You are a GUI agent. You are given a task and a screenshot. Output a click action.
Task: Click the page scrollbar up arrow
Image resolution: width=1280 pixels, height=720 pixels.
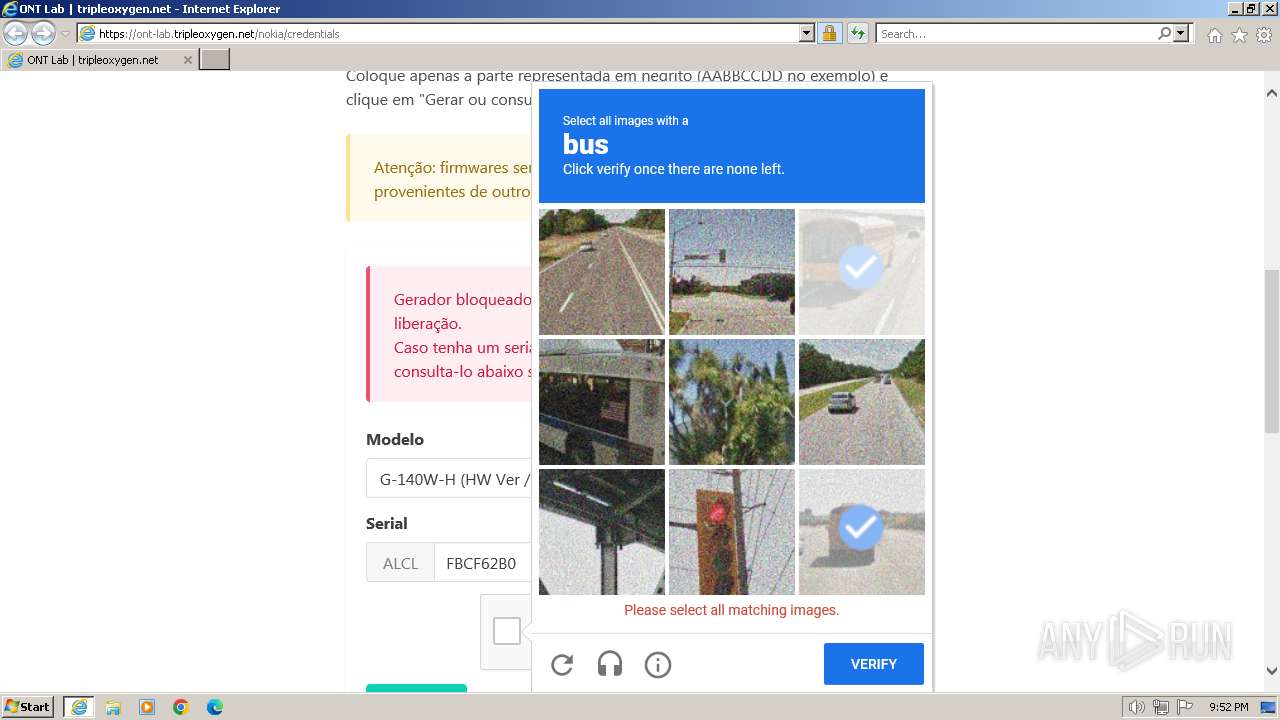pyautogui.click(x=1272, y=93)
